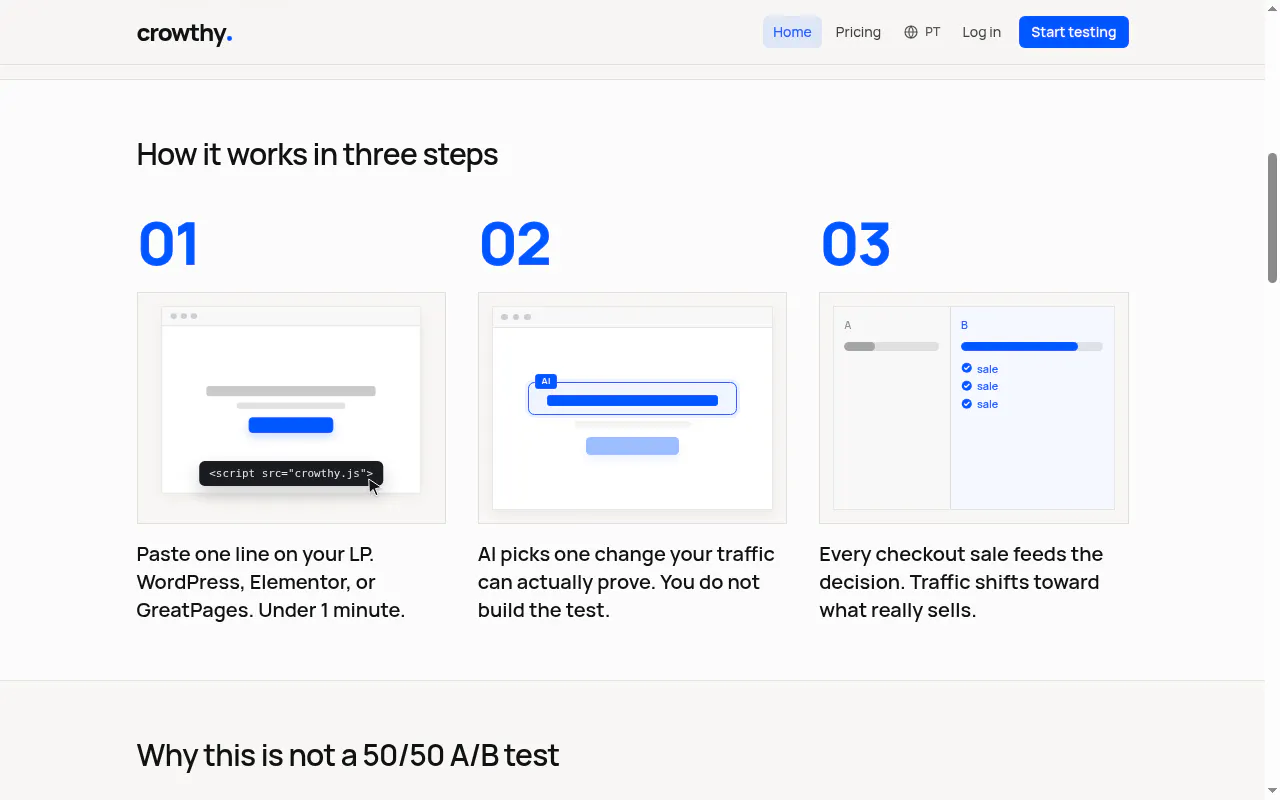Click the large 01 step number
Screen dimensions: 1280x800
point(168,244)
